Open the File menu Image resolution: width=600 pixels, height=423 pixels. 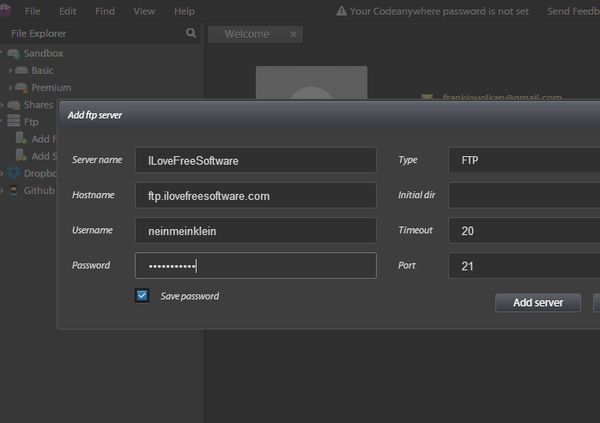click(33, 11)
